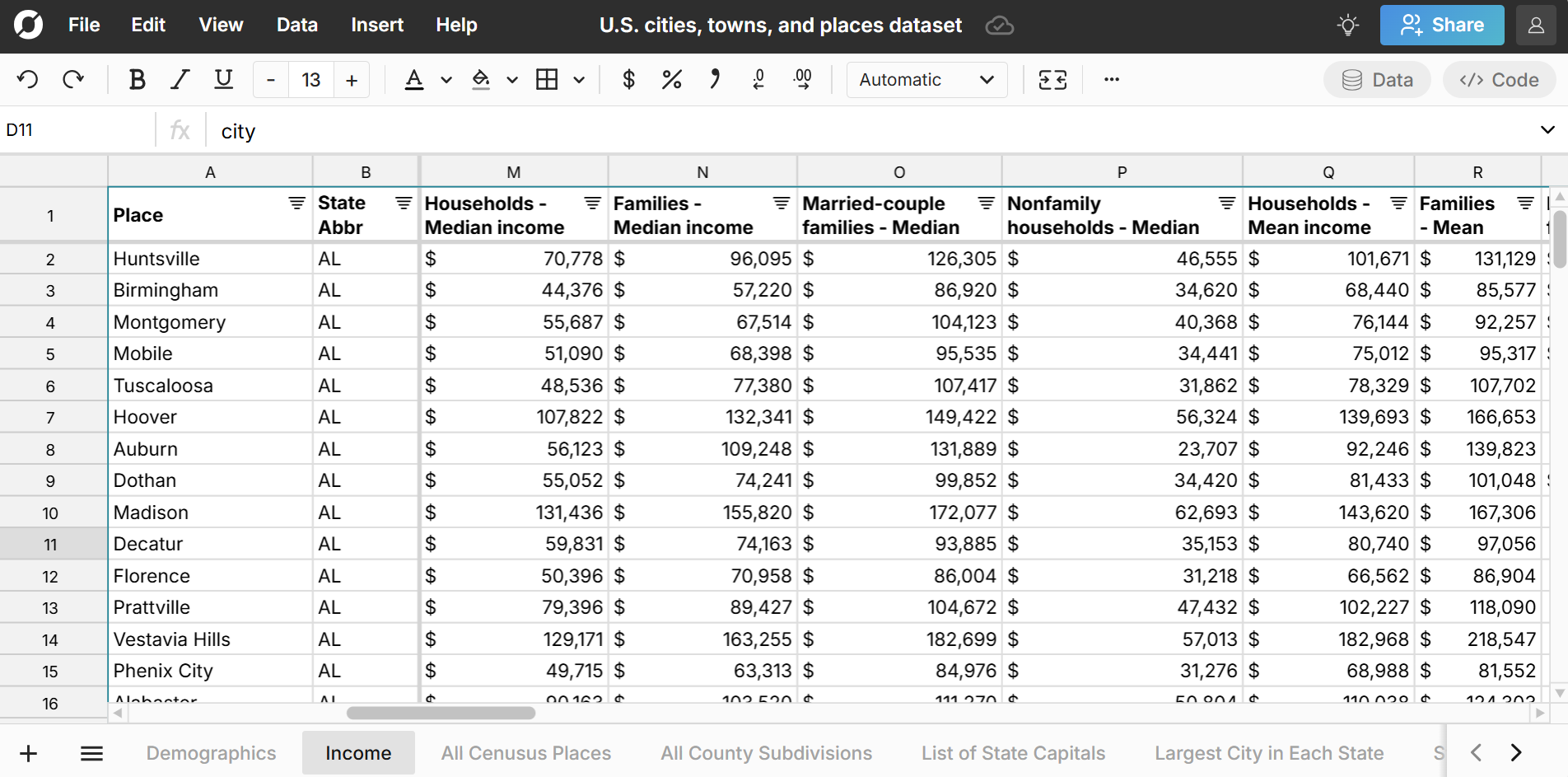Toggle bold formatting
Viewport: 1568px width, 777px height.
137,79
